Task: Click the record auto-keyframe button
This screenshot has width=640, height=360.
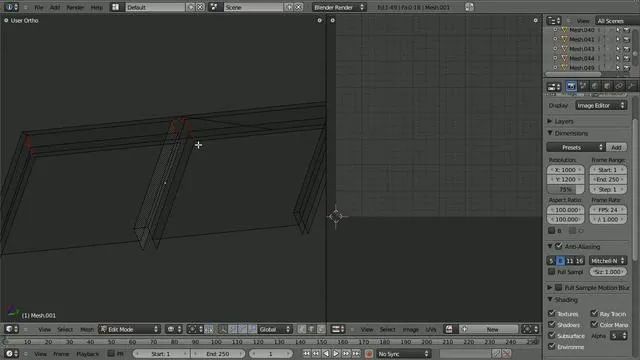Action: 369,353
